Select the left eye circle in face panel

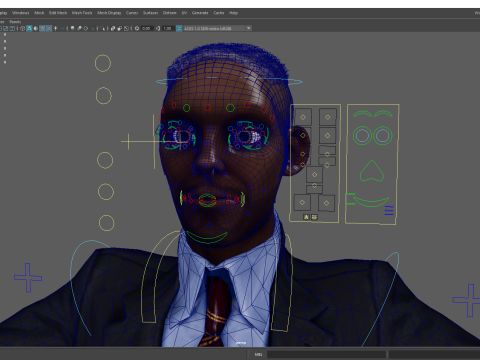pos(363,135)
